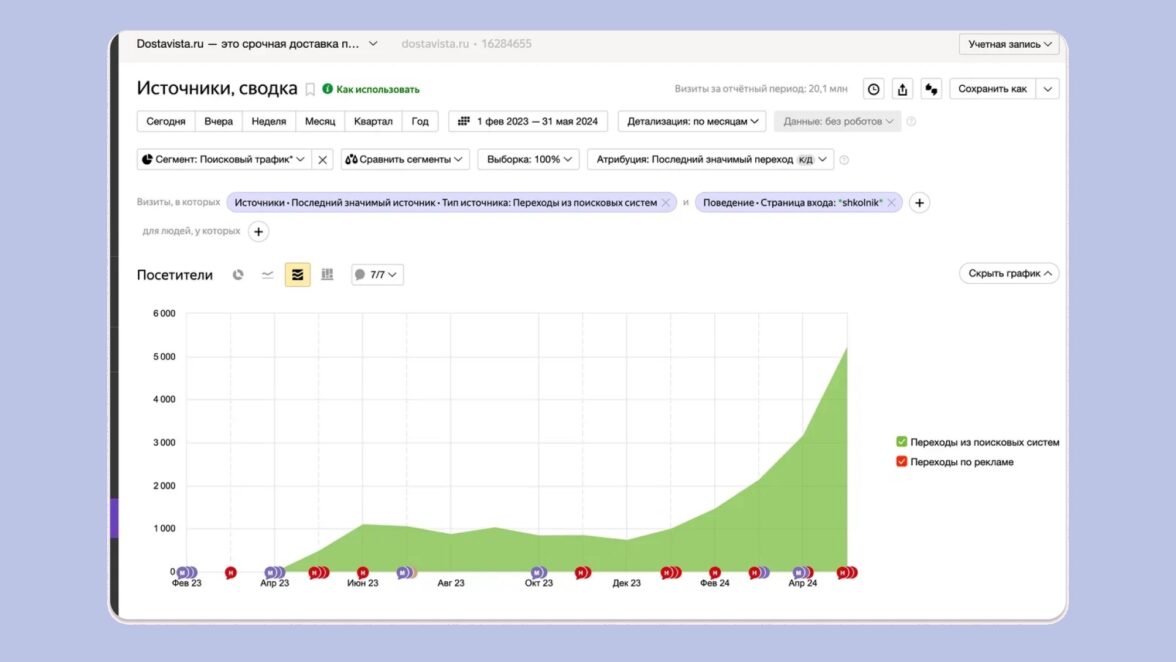1176x662 pixels.
Task: Select the stacked area chart icon
Action: (x=297, y=275)
